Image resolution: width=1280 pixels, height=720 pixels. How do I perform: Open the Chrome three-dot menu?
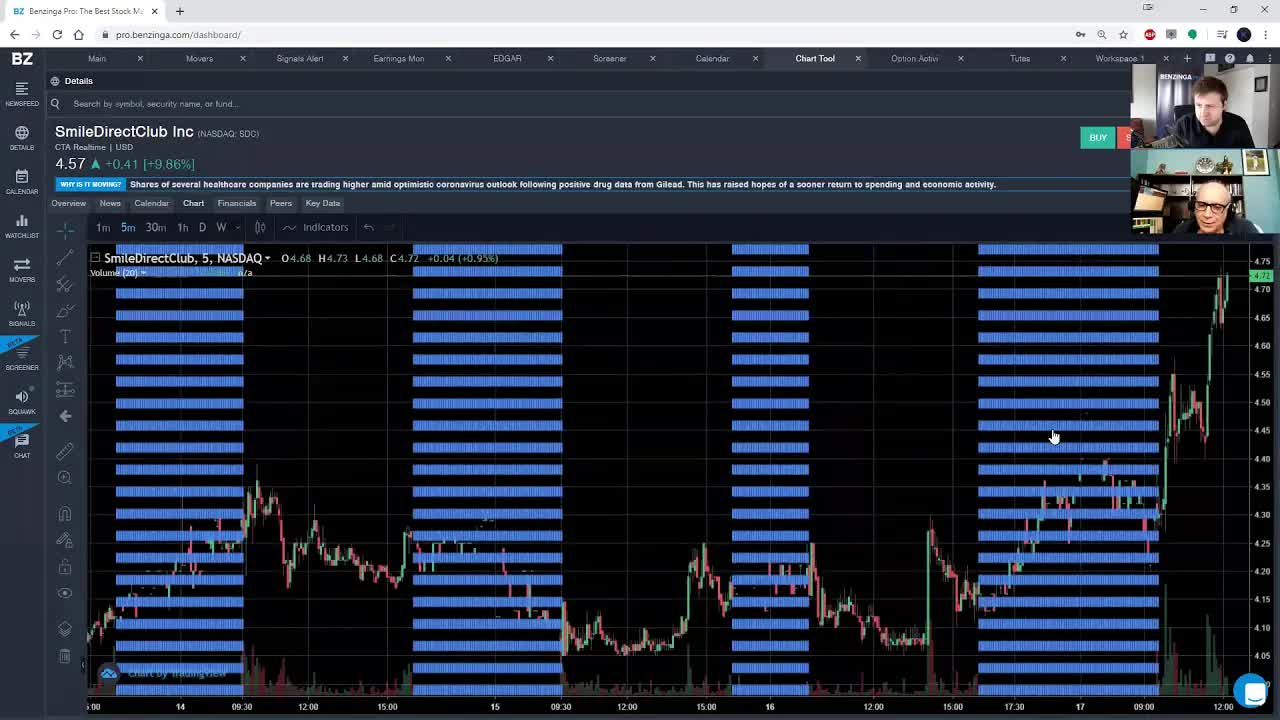[1265, 34]
